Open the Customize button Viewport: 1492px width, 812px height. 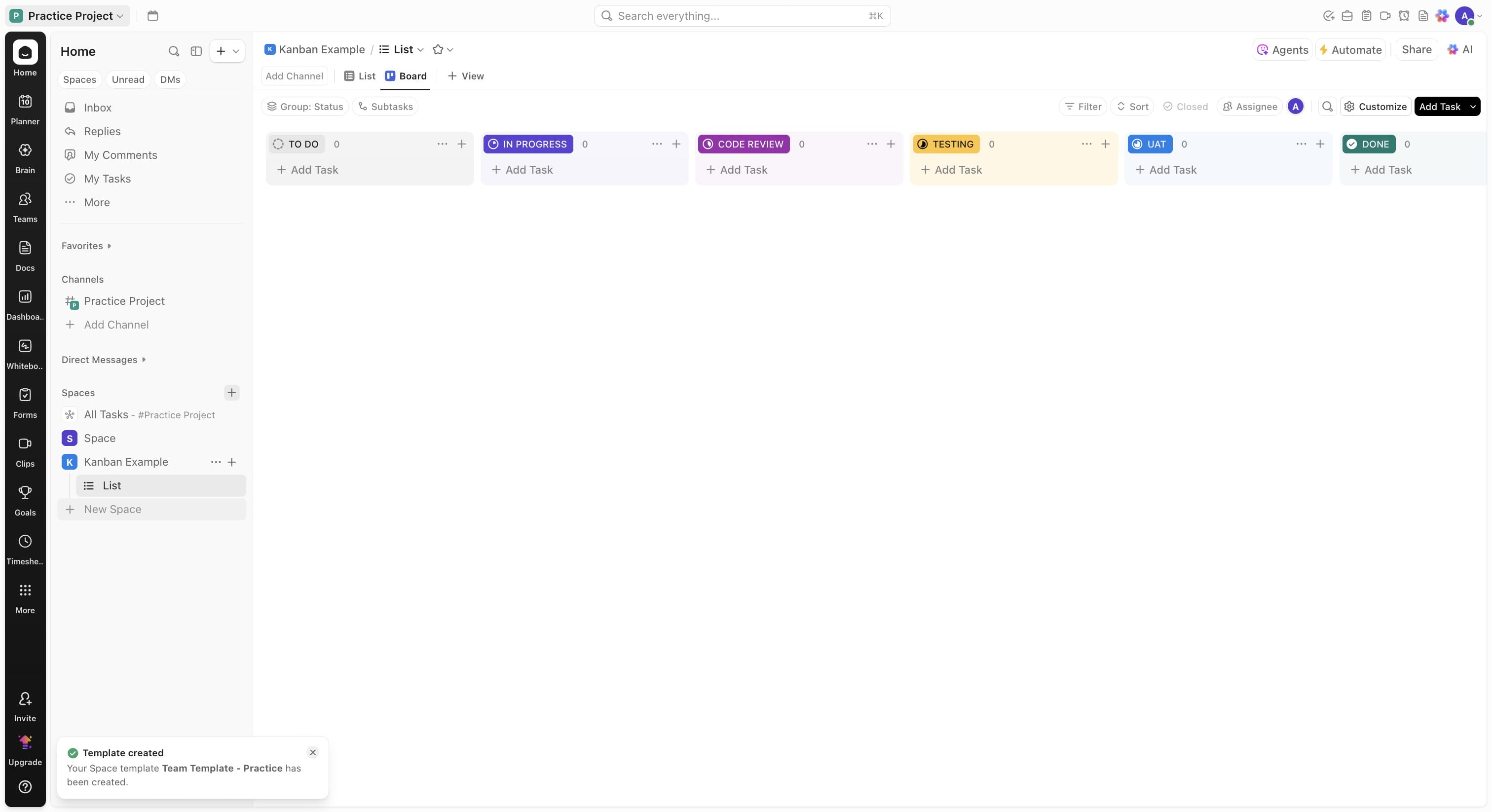point(1376,107)
